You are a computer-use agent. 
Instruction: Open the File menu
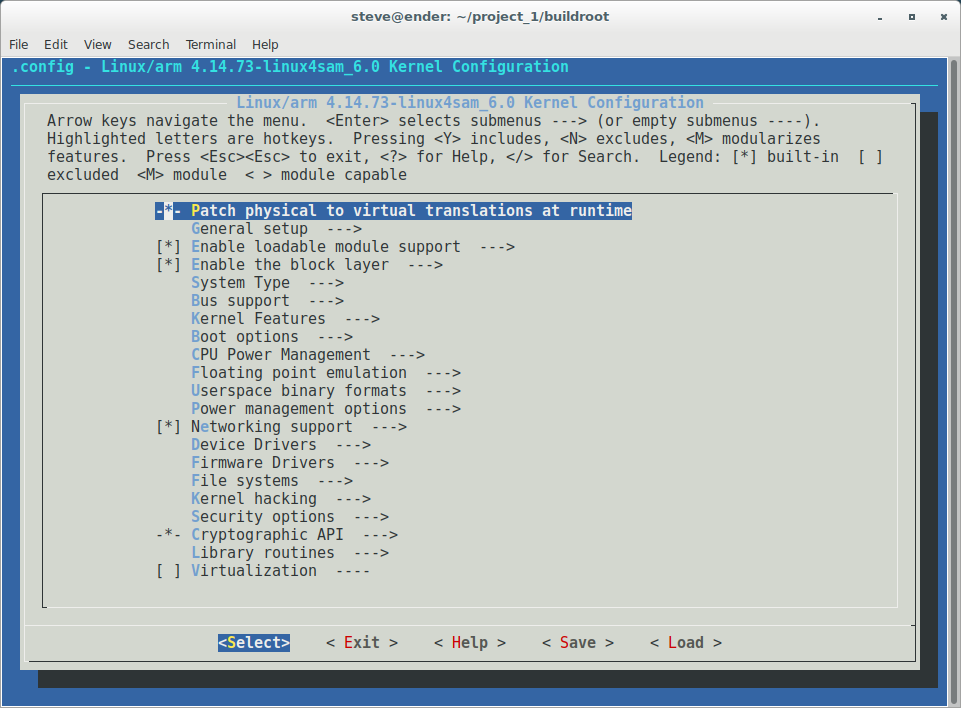pos(18,44)
